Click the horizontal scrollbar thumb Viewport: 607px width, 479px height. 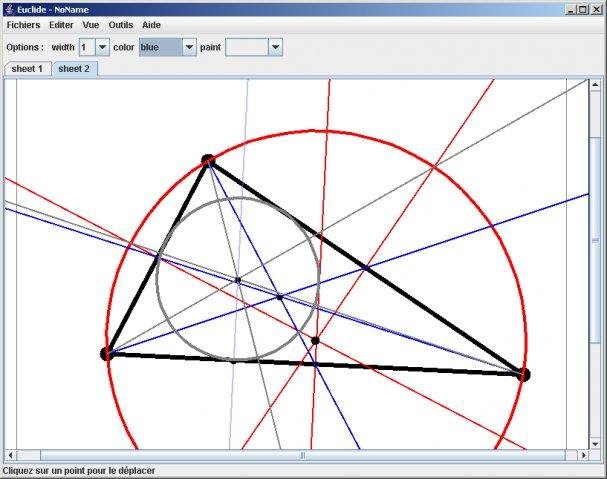tap(303, 455)
